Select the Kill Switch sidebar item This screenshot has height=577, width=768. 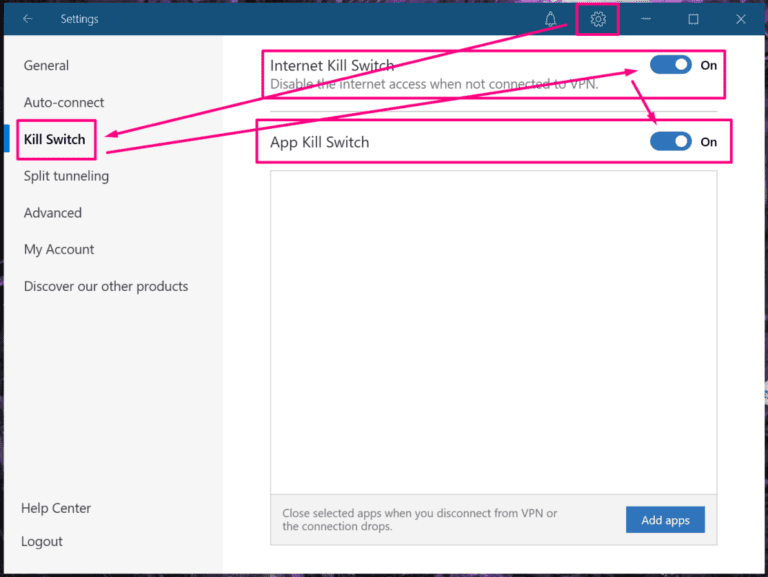click(x=54, y=140)
